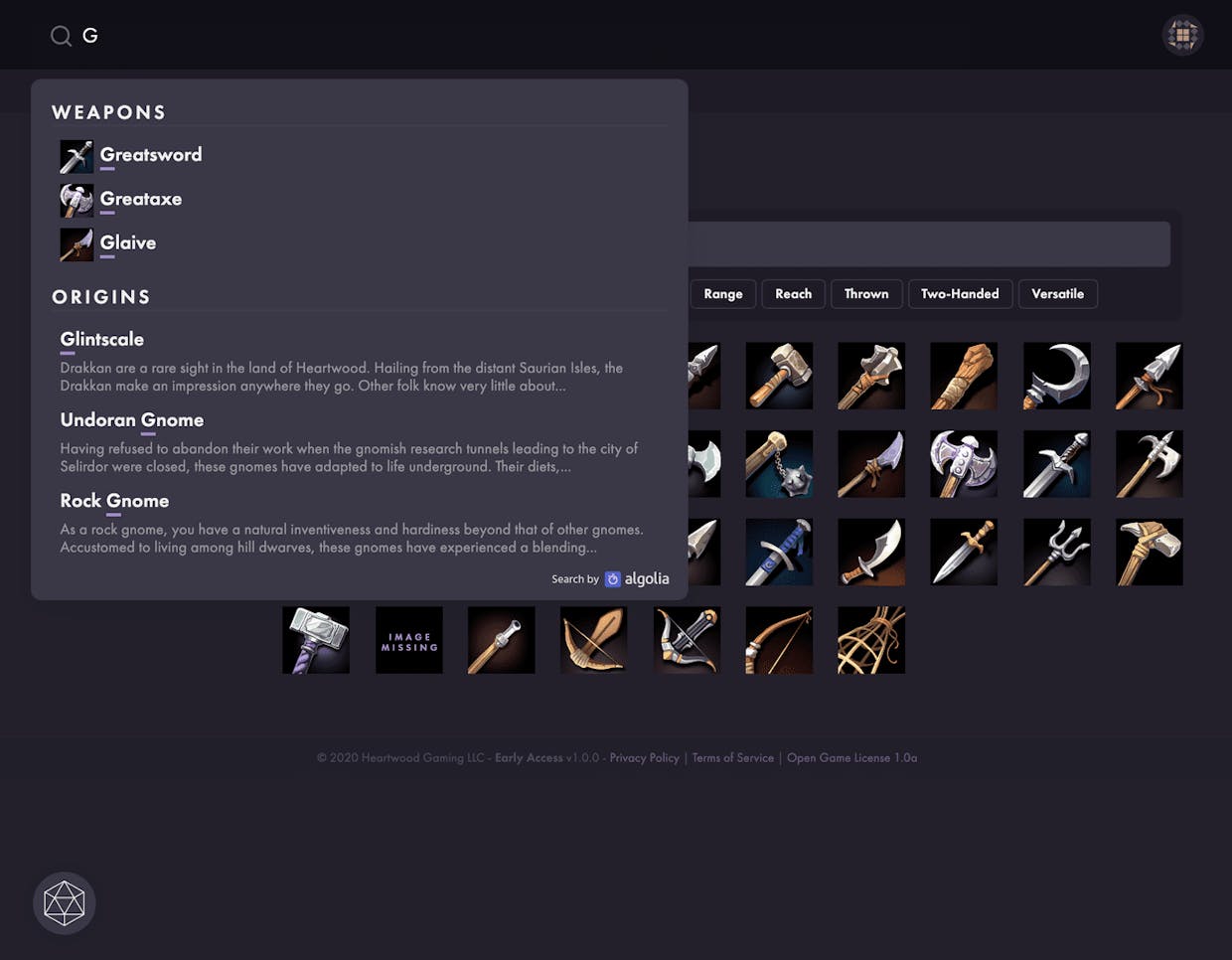
Task: Open the purple-handled warhammer tile
Action: tap(316, 640)
